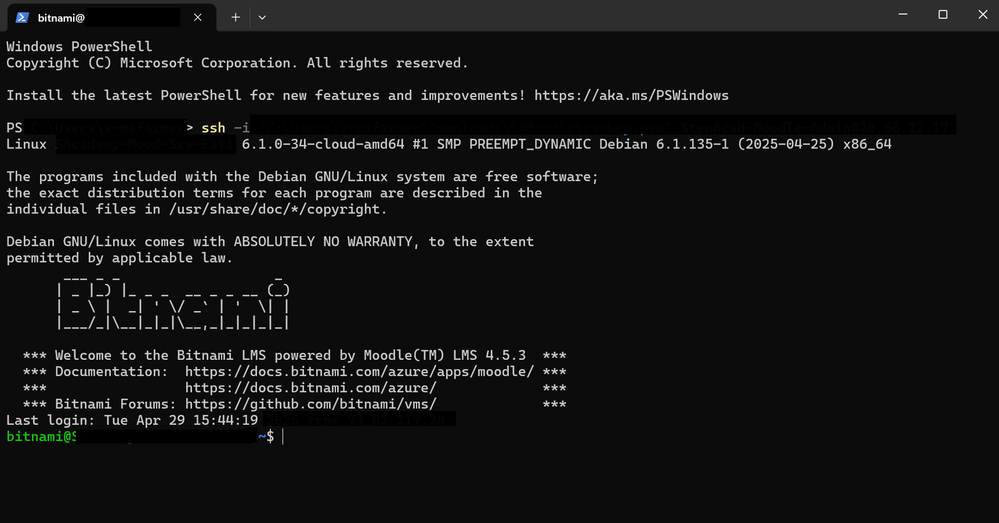Image resolution: width=999 pixels, height=523 pixels.
Task: Click the Windows PowerShell header text
Action: (x=79, y=47)
